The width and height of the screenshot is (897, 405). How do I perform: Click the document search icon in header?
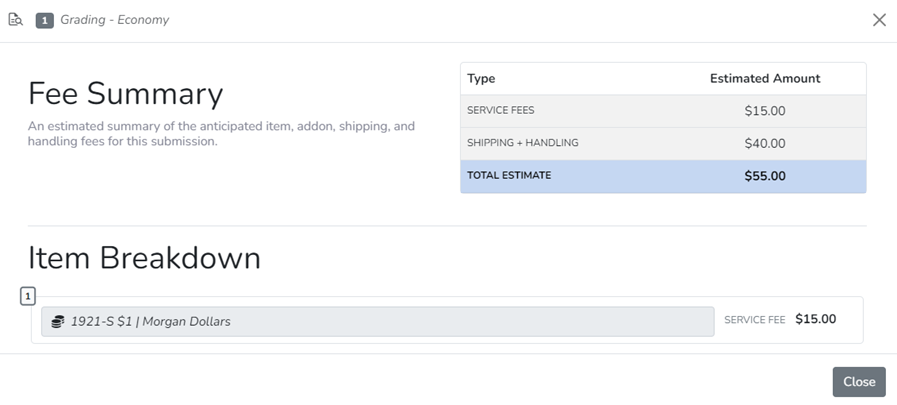(15, 20)
